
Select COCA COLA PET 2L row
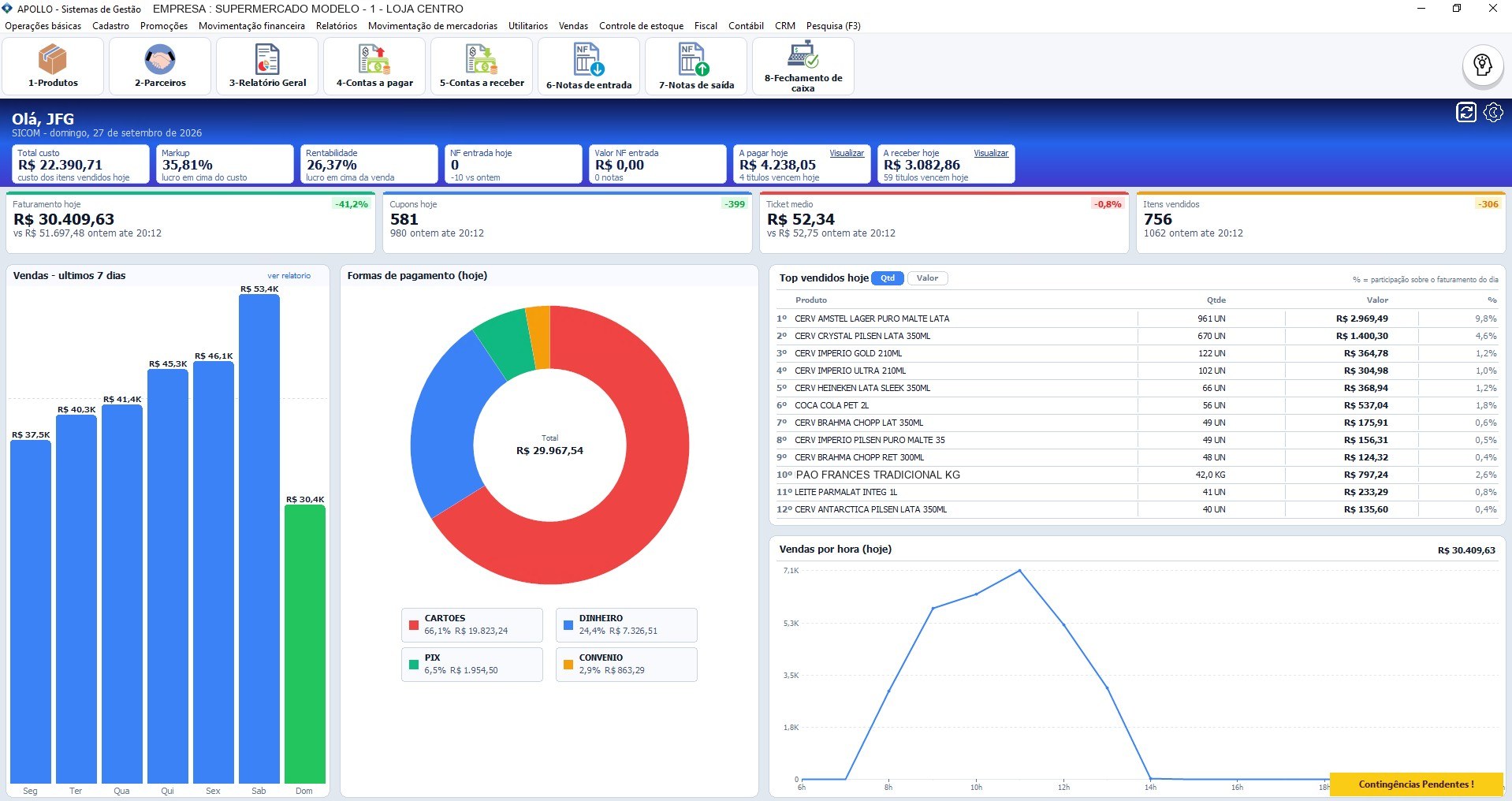(1138, 405)
